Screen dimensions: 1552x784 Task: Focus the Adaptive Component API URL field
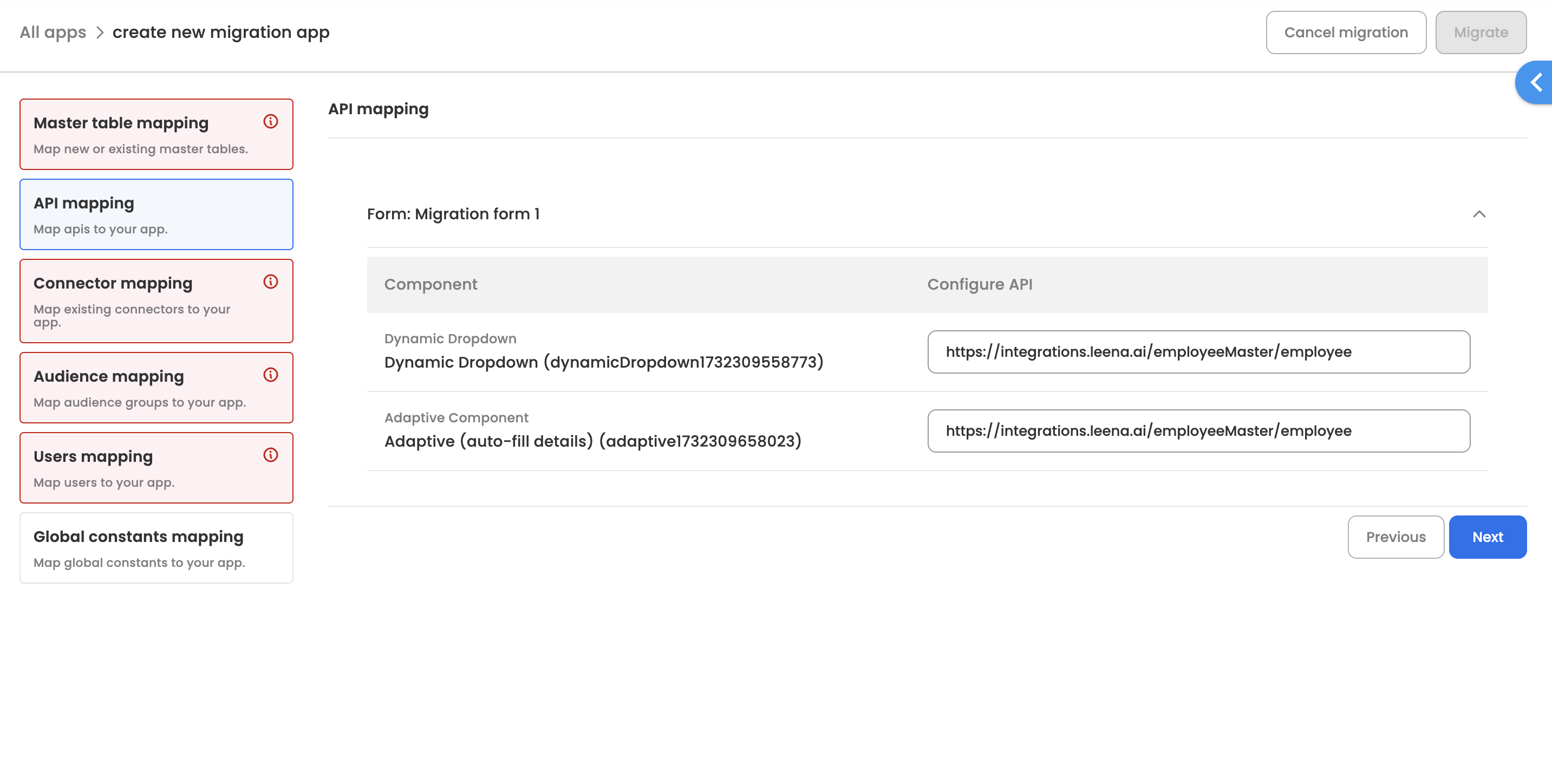coord(1198,431)
